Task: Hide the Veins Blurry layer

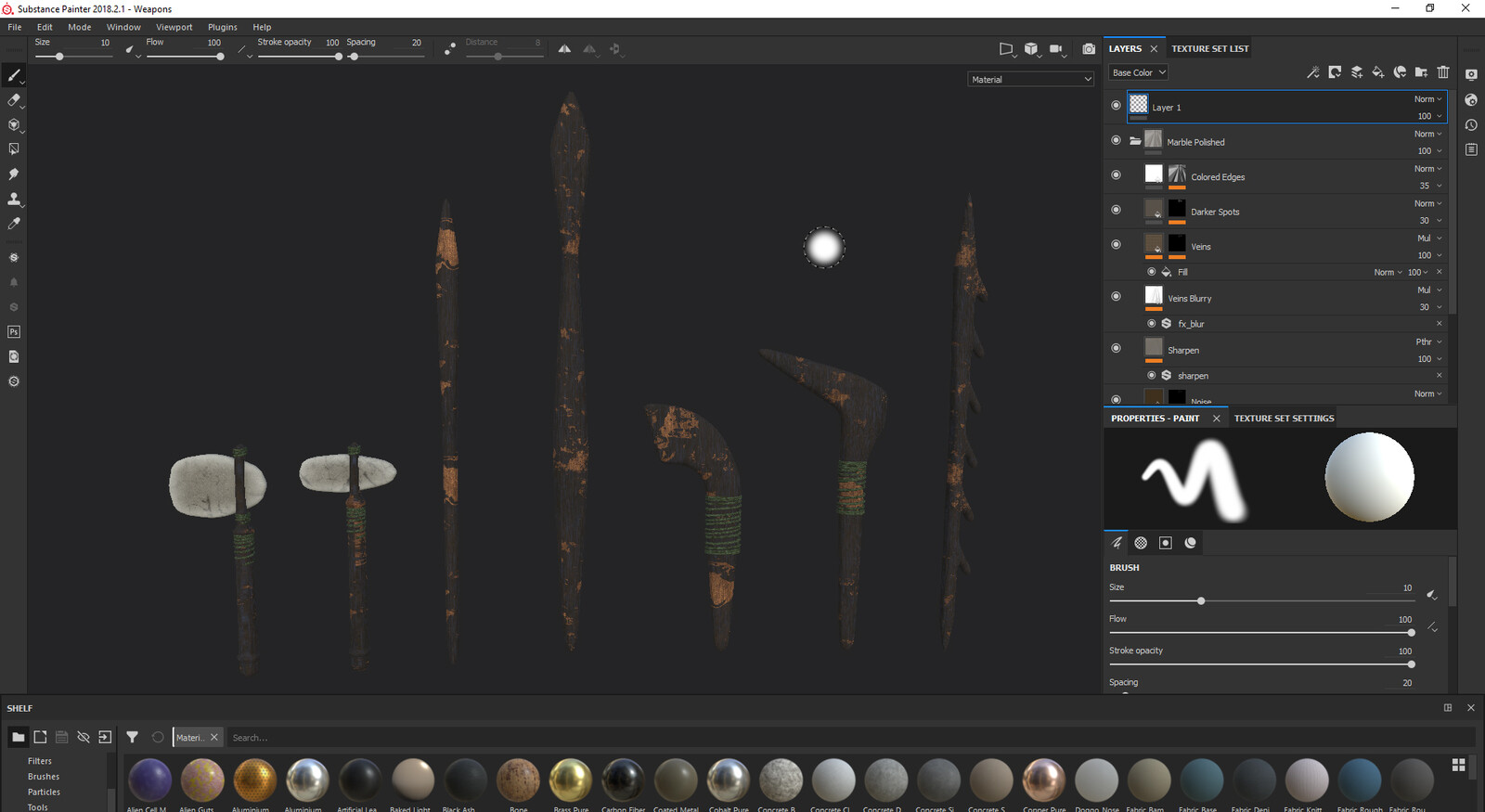Action: click(1116, 296)
